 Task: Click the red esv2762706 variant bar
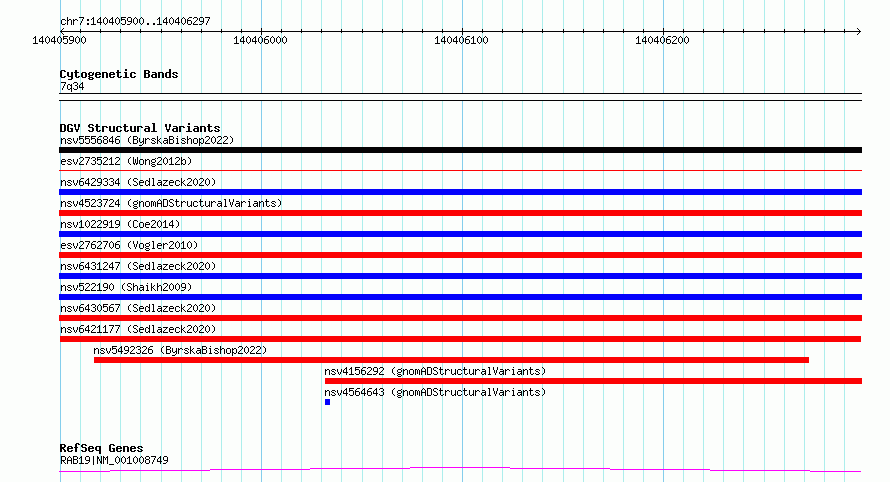[460, 255]
